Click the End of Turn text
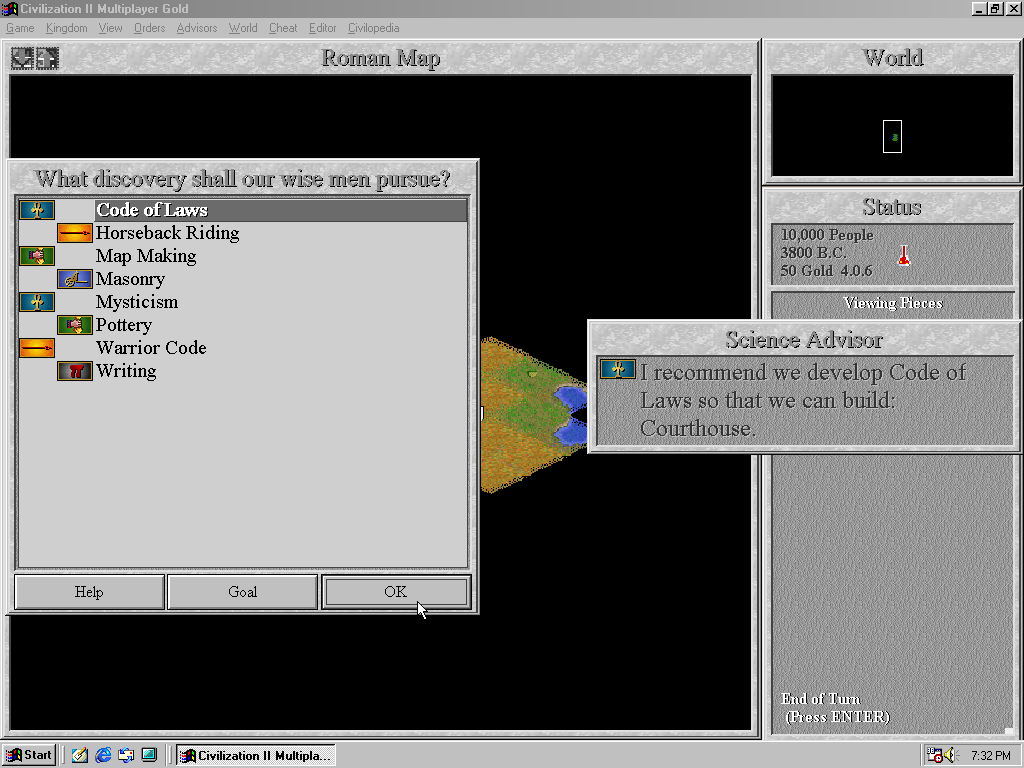 pos(821,699)
